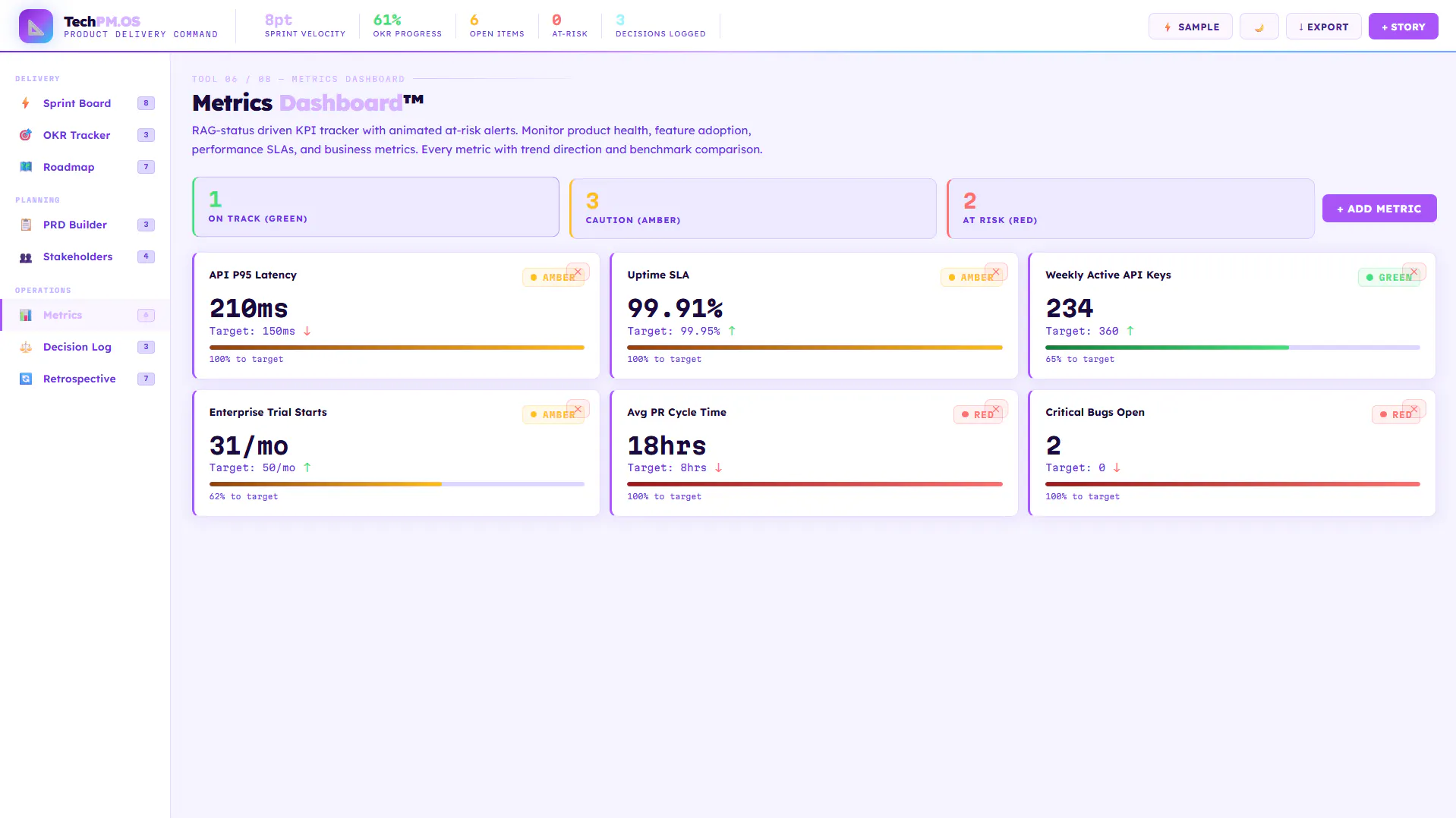This screenshot has height=818, width=1456.
Task: Go to Stakeholders in the sidebar
Action: [x=85, y=256]
